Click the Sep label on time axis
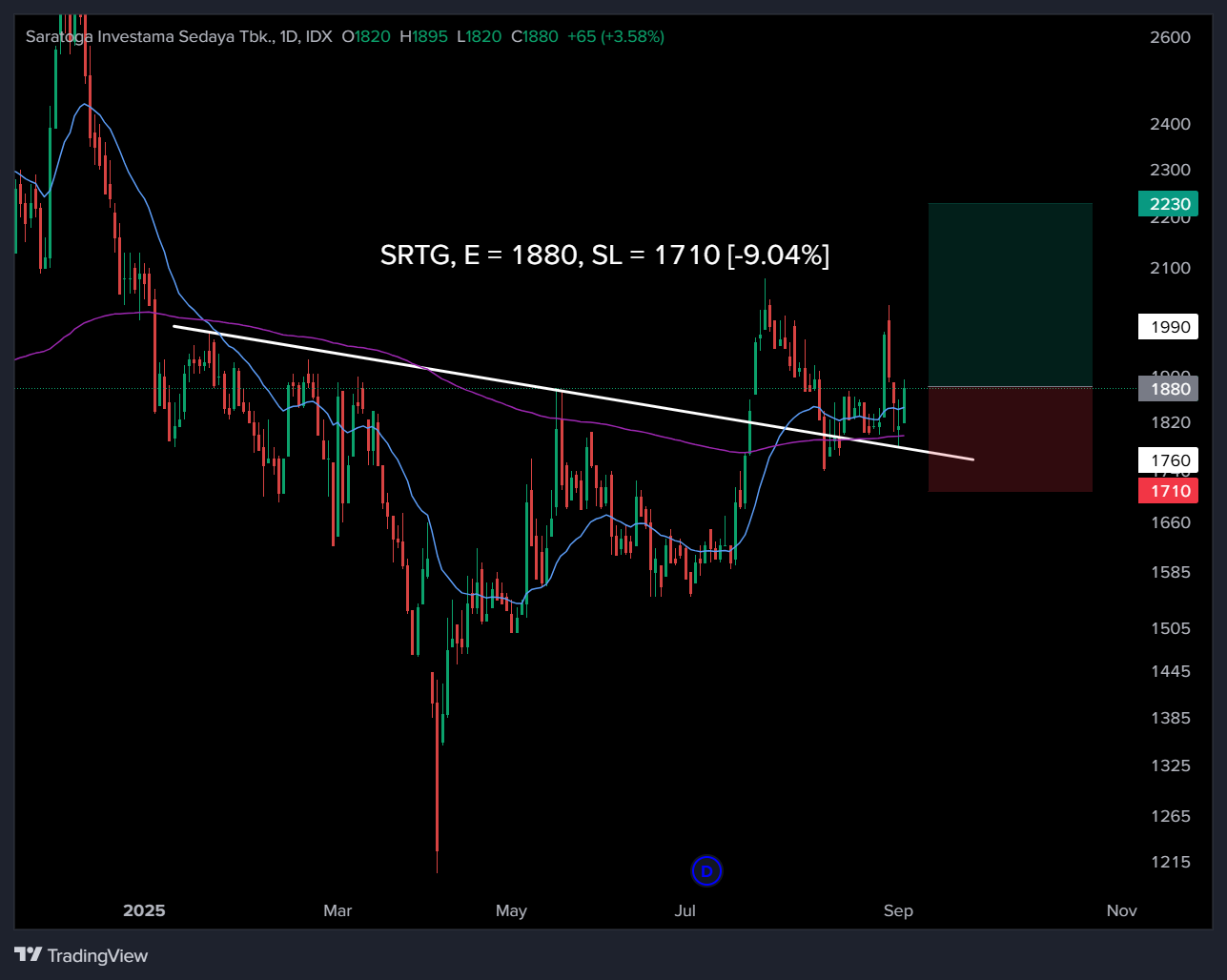1227x980 pixels. (x=898, y=910)
